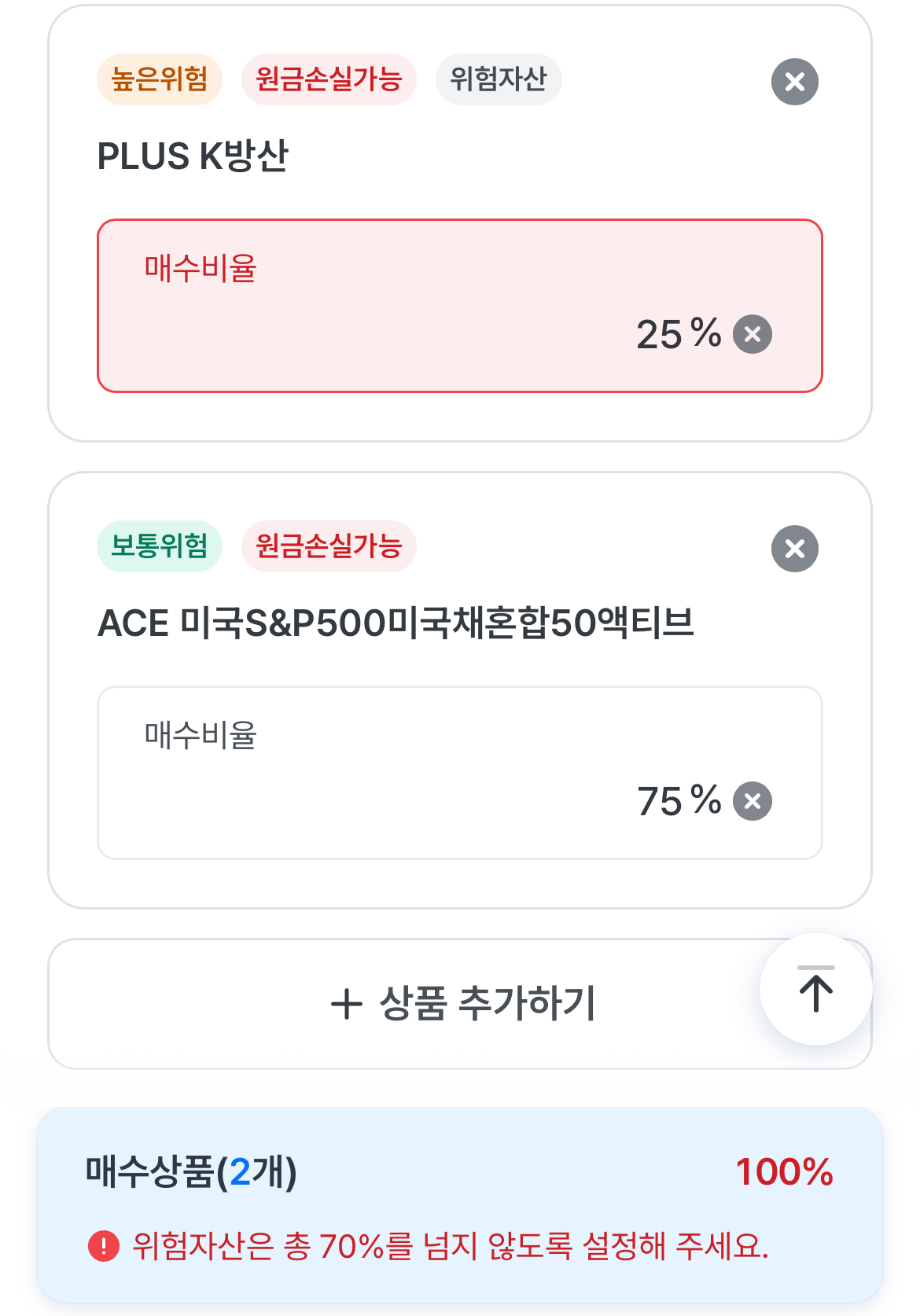Clear the 25% purchase ratio value
This screenshot has width=920, height=1316.
[x=752, y=334]
